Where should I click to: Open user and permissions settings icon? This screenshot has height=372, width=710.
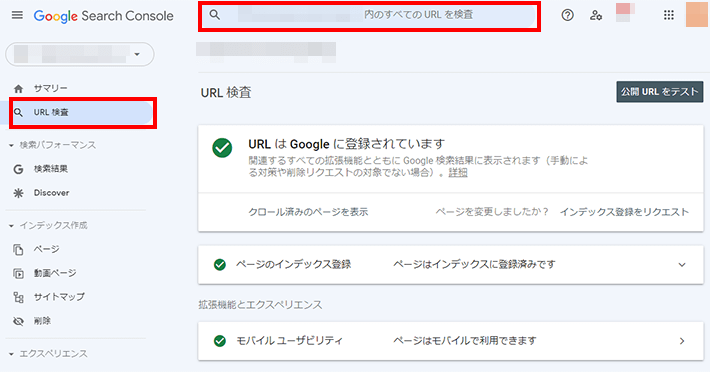tap(595, 15)
